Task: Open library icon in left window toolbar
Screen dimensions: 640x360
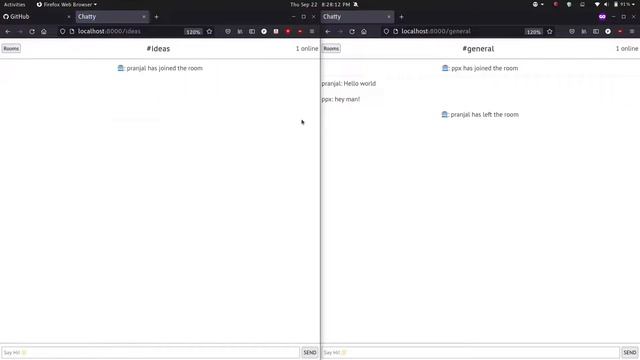Action: 240,31
